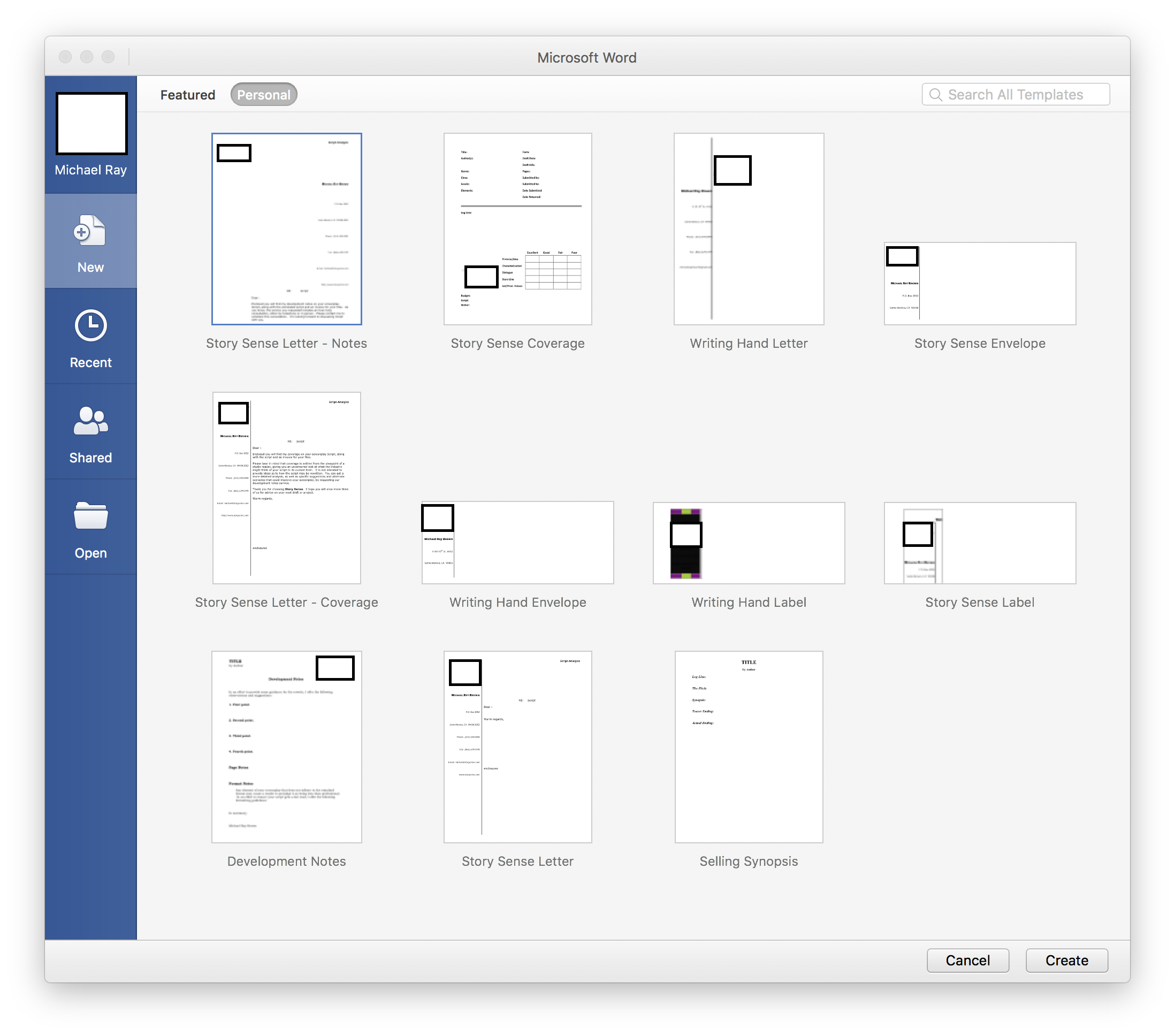Image resolution: width=1175 pixels, height=1036 pixels.
Task: Show the Shared documents section
Action: (90, 432)
